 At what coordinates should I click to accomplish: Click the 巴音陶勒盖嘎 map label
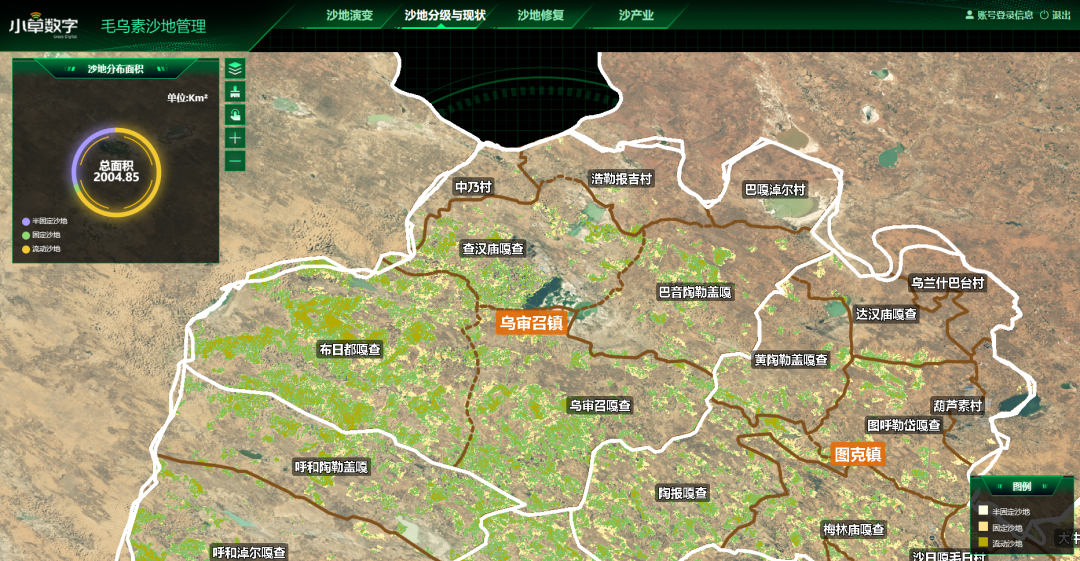(695, 292)
